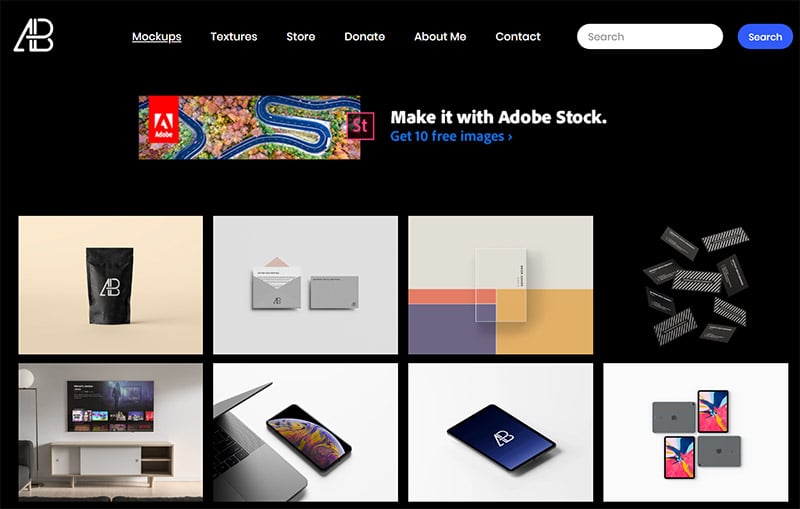Open the wall-mounted TV mockup thumbnail
The image size is (800, 509).
coord(111,432)
